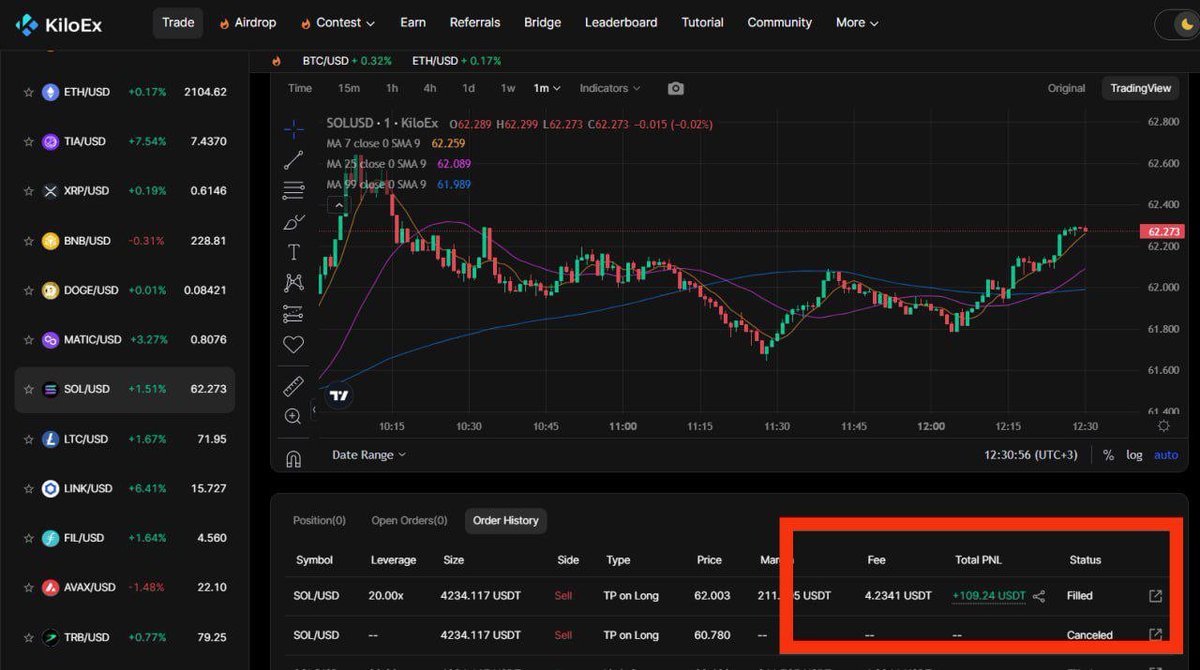Open the Referrals page

point(475,23)
